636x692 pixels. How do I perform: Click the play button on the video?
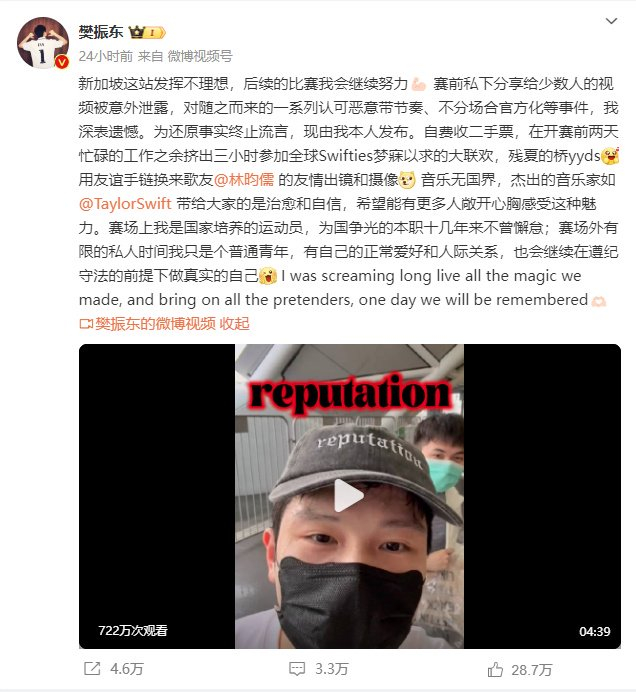coord(348,495)
